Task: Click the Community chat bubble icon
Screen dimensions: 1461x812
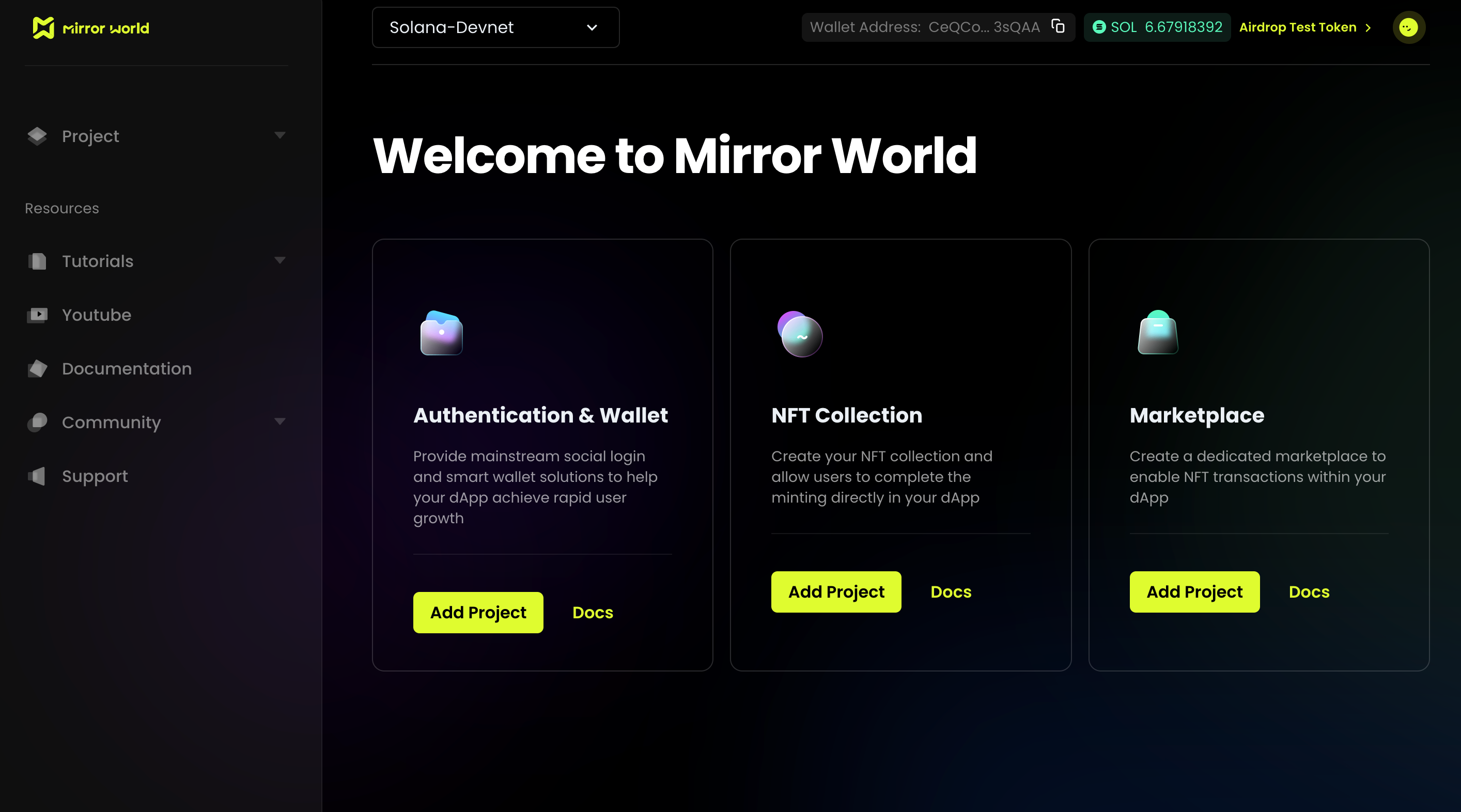Action: pyautogui.click(x=37, y=423)
